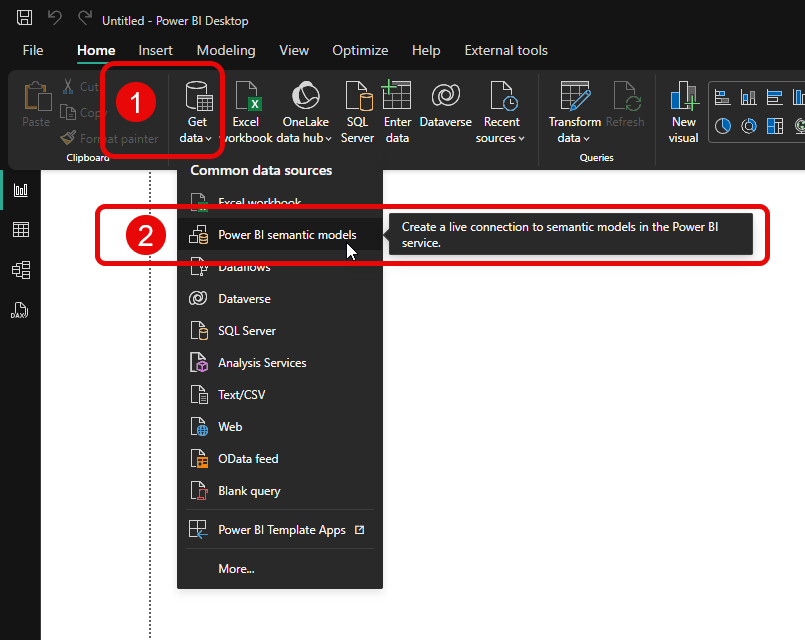Click the Cut scissors icon
Image resolution: width=805 pixels, height=640 pixels.
coord(68,86)
